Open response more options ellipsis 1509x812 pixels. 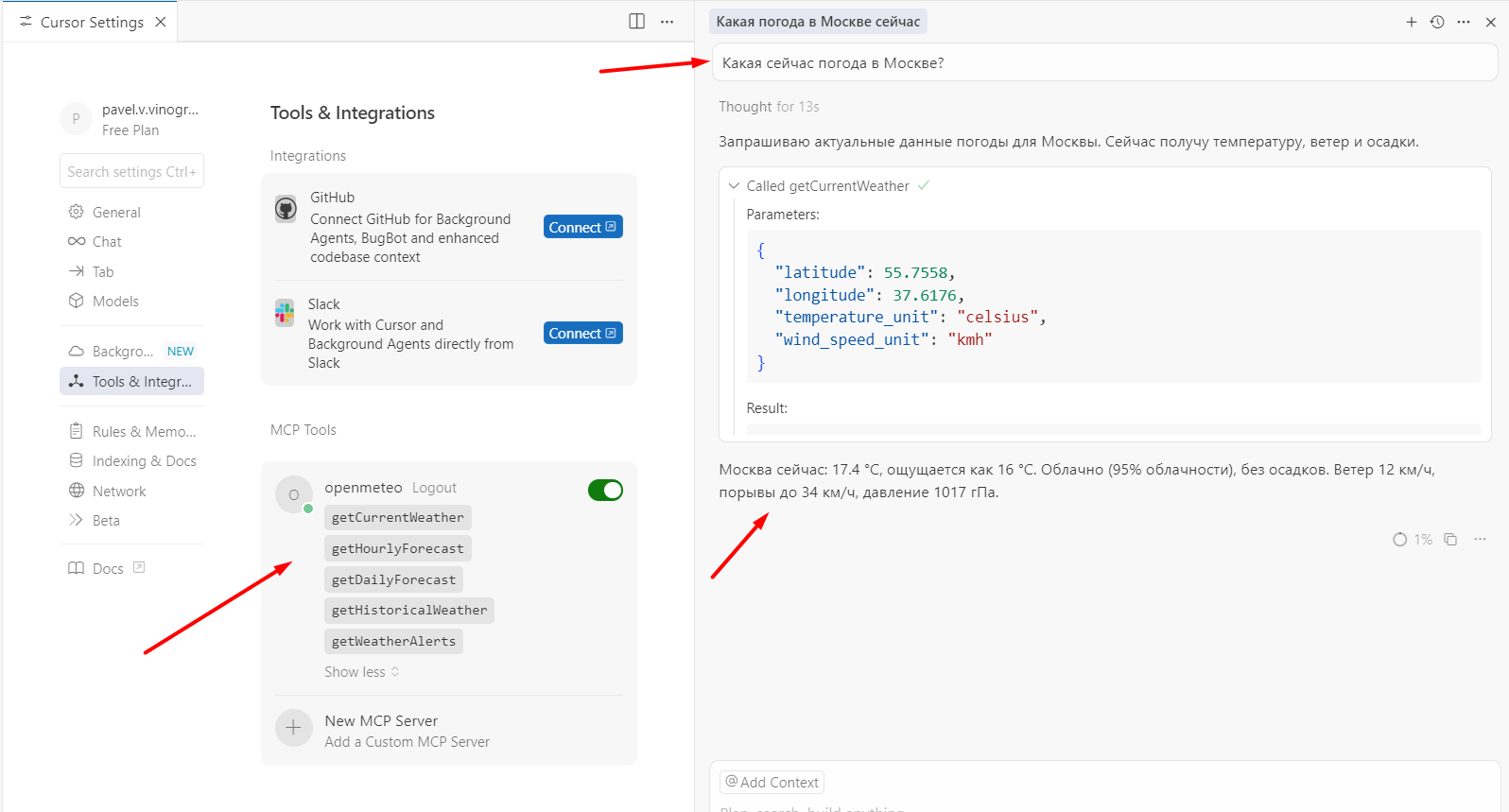click(x=1480, y=540)
